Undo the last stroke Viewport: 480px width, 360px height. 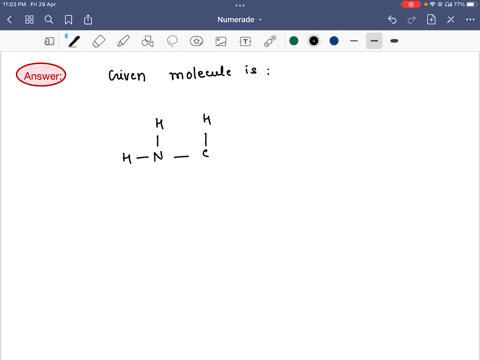[392, 20]
